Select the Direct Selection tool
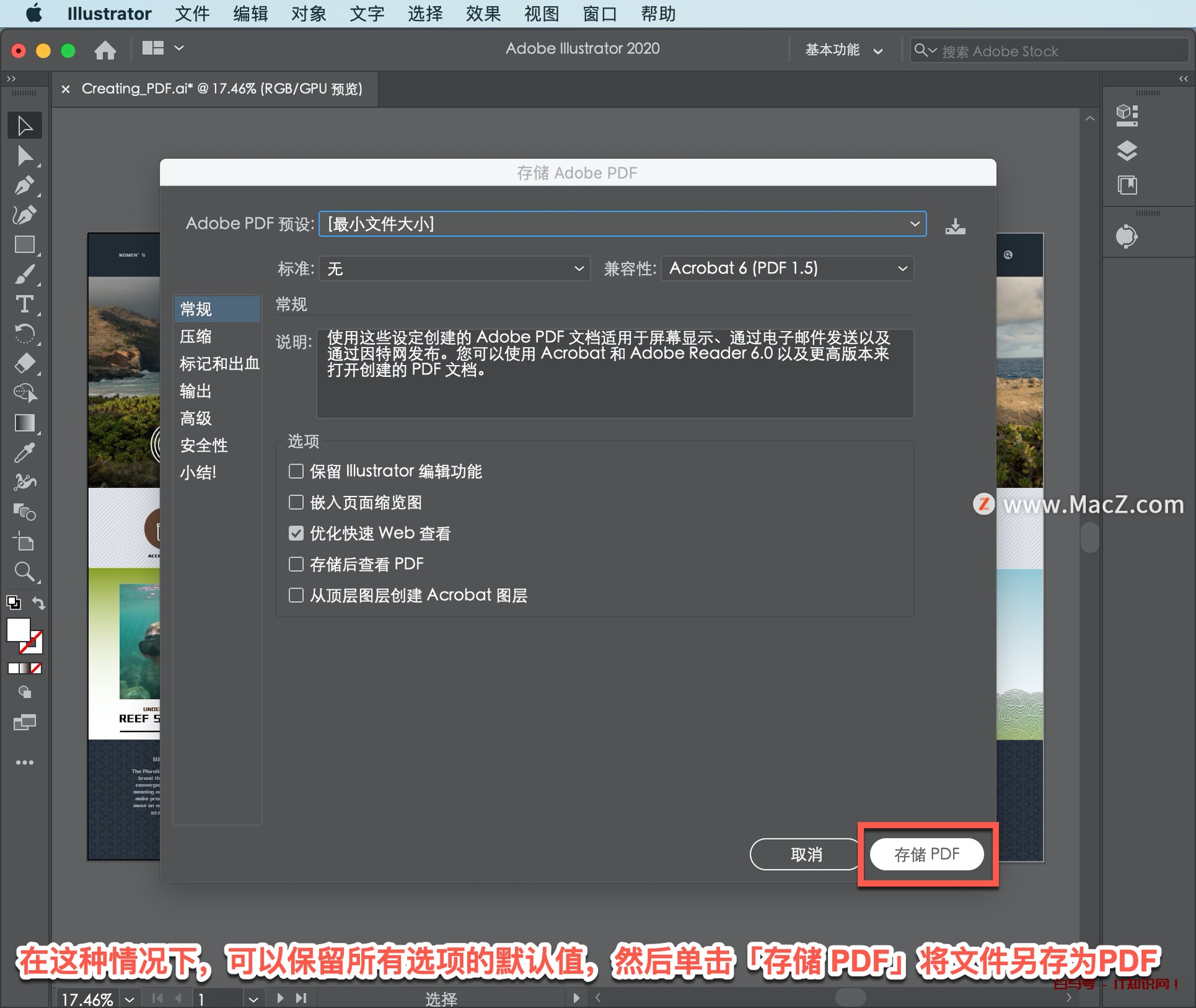Viewport: 1196px width, 1008px height. point(25,156)
